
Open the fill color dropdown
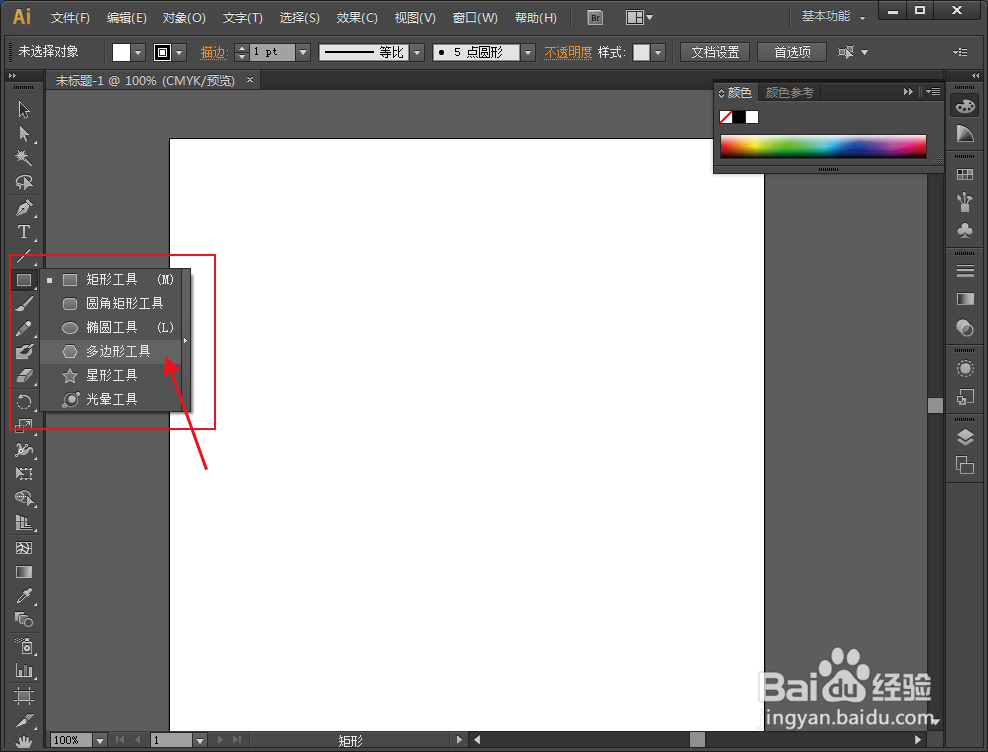(138, 52)
